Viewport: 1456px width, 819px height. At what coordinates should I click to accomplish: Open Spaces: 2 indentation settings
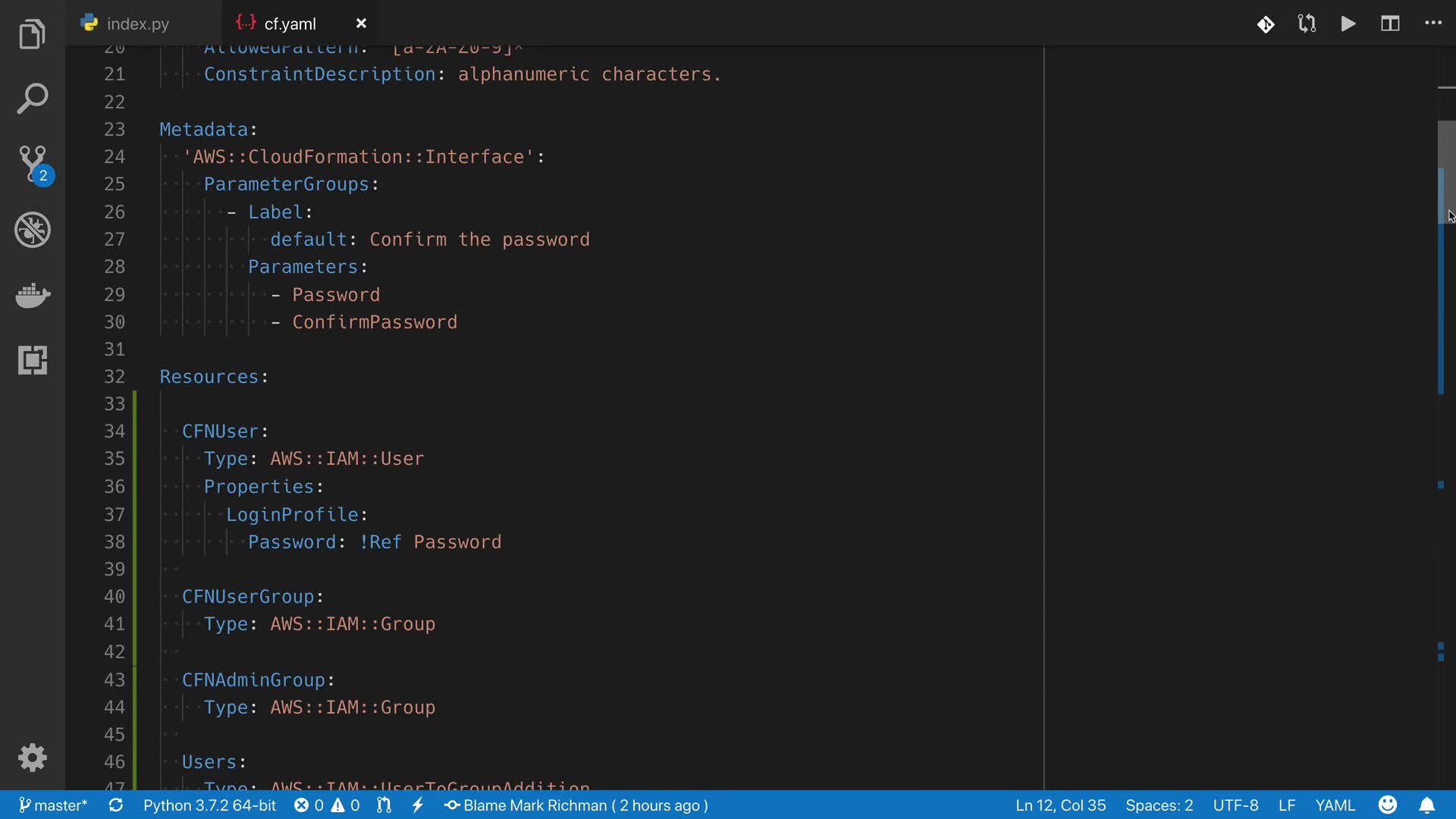click(x=1159, y=805)
